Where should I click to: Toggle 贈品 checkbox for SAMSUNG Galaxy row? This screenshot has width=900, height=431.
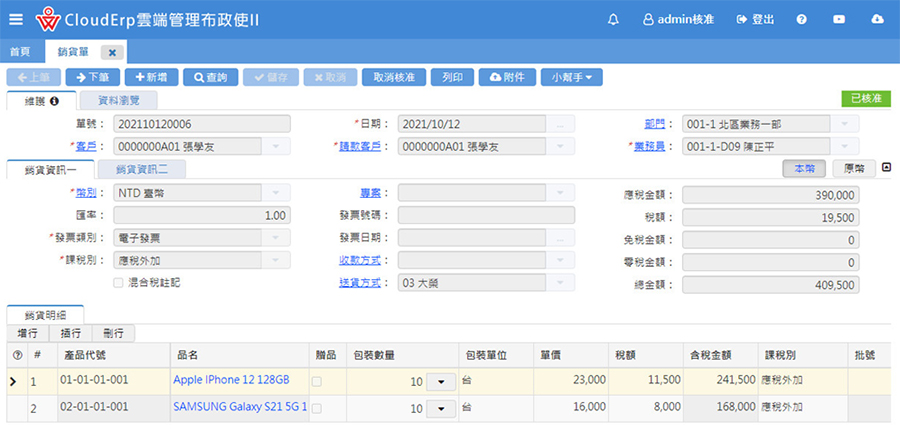point(317,408)
